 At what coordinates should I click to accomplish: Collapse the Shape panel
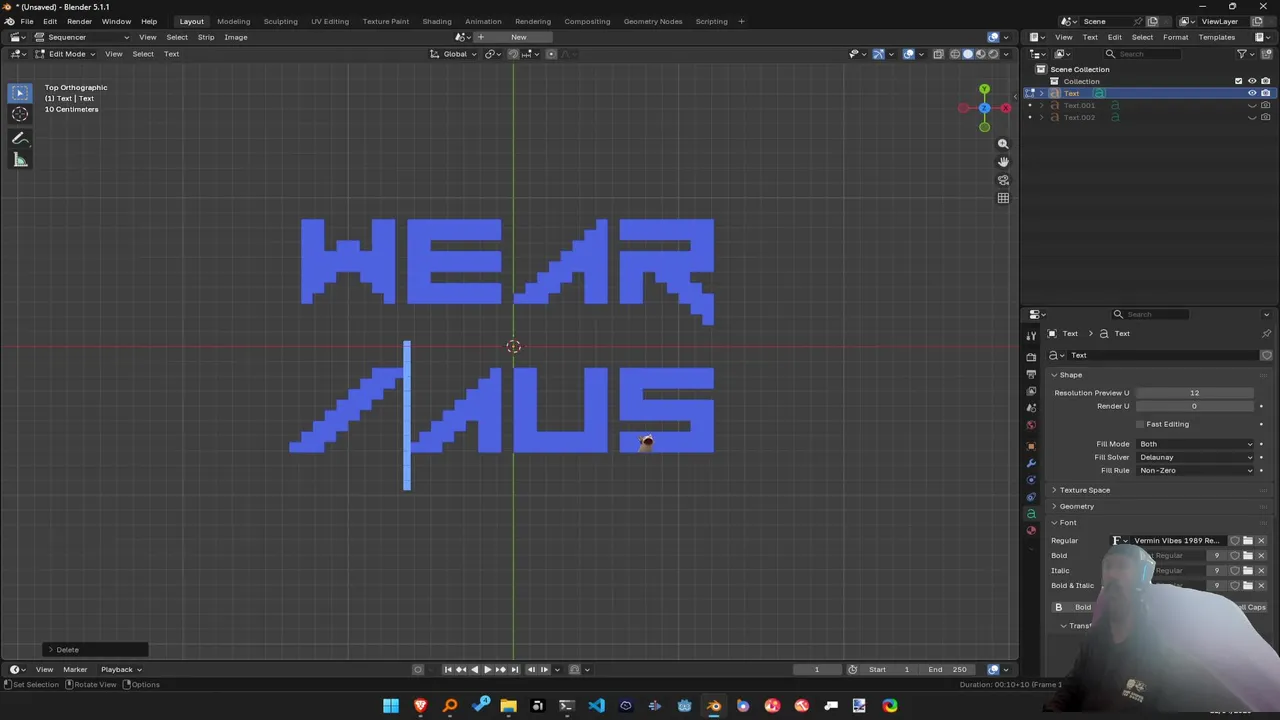pyautogui.click(x=1070, y=375)
